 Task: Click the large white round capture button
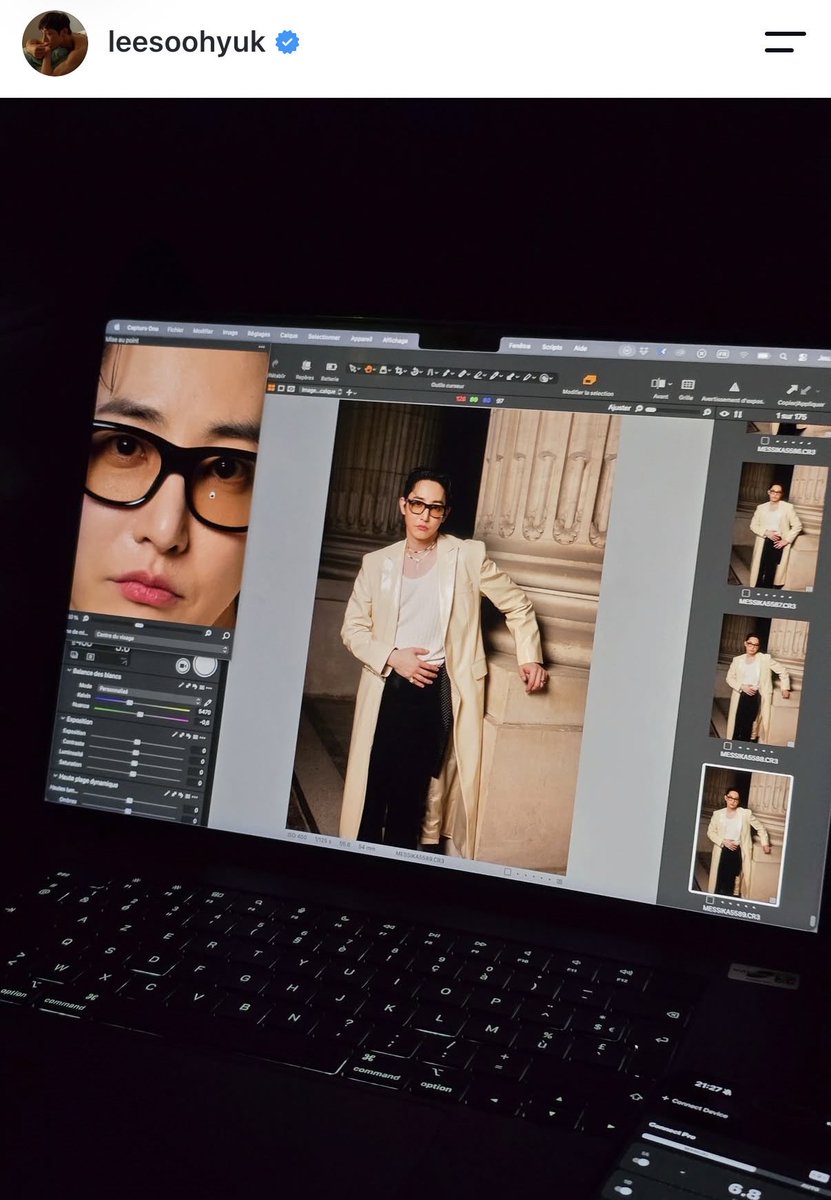205,665
